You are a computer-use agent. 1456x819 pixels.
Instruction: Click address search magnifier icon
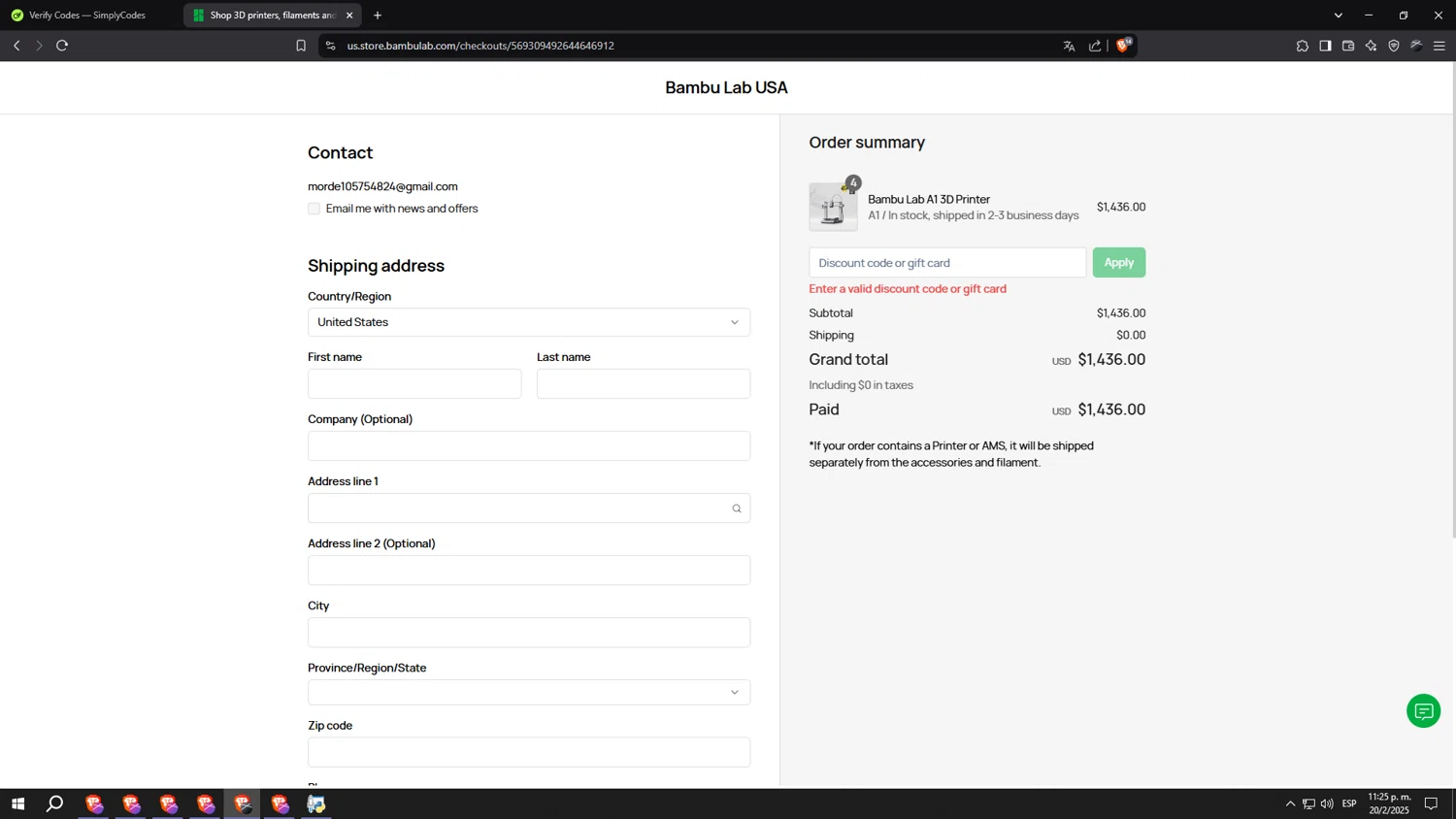[737, 508]
